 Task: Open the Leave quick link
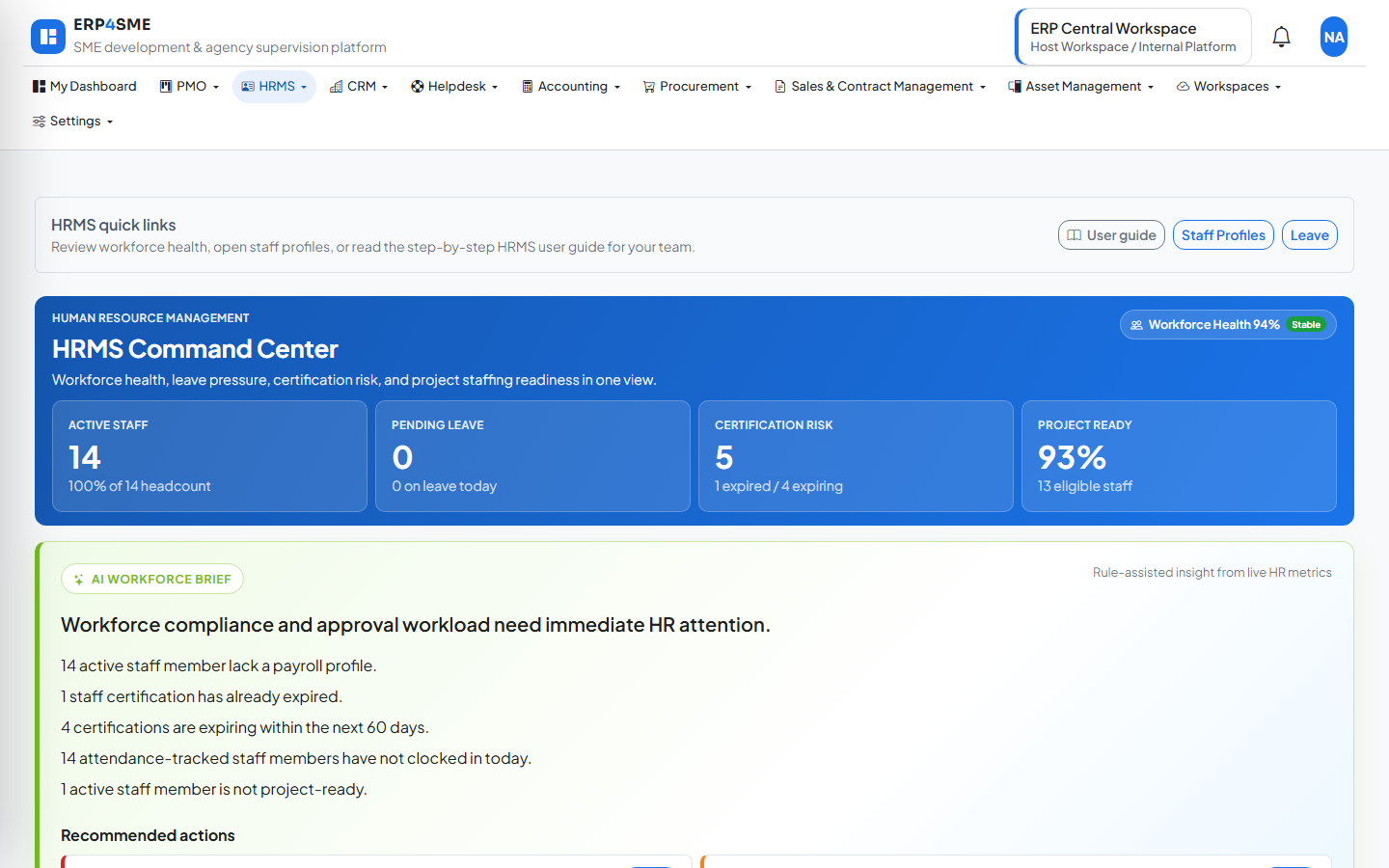[1309, 235]
